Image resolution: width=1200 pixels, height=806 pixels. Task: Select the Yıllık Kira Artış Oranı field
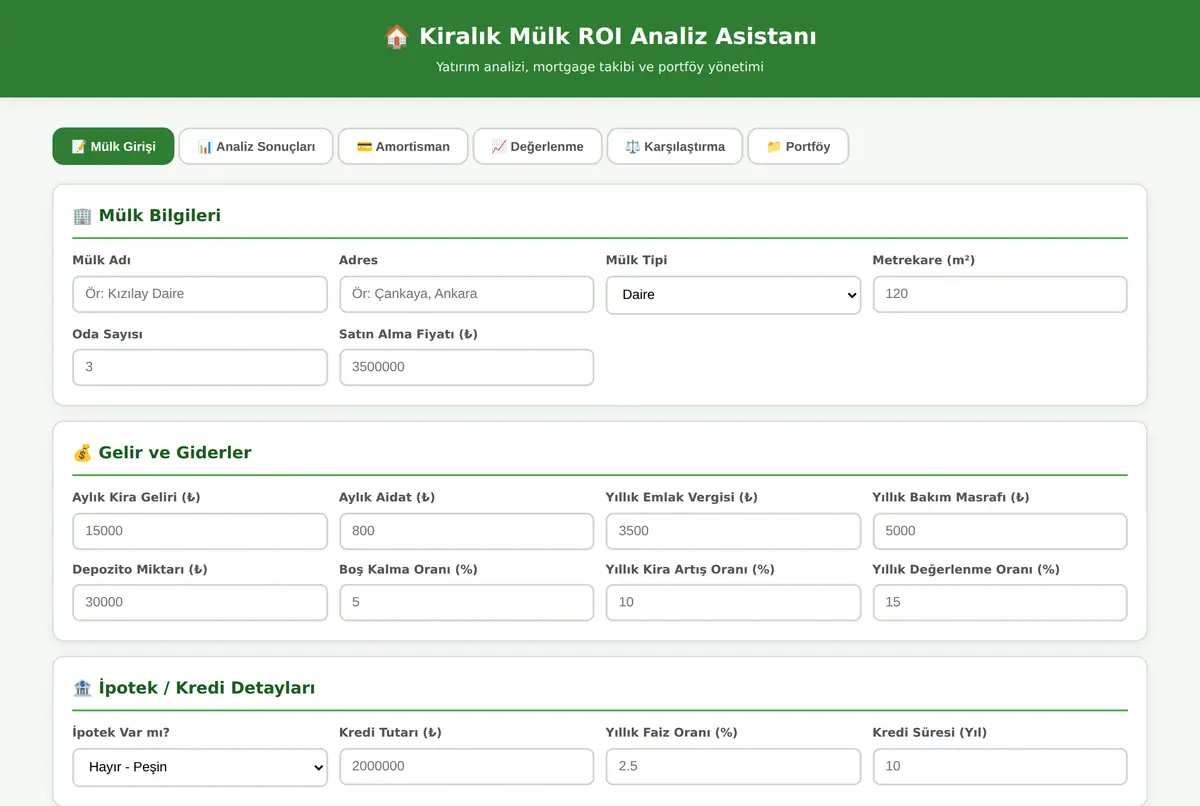coord(733,602)
